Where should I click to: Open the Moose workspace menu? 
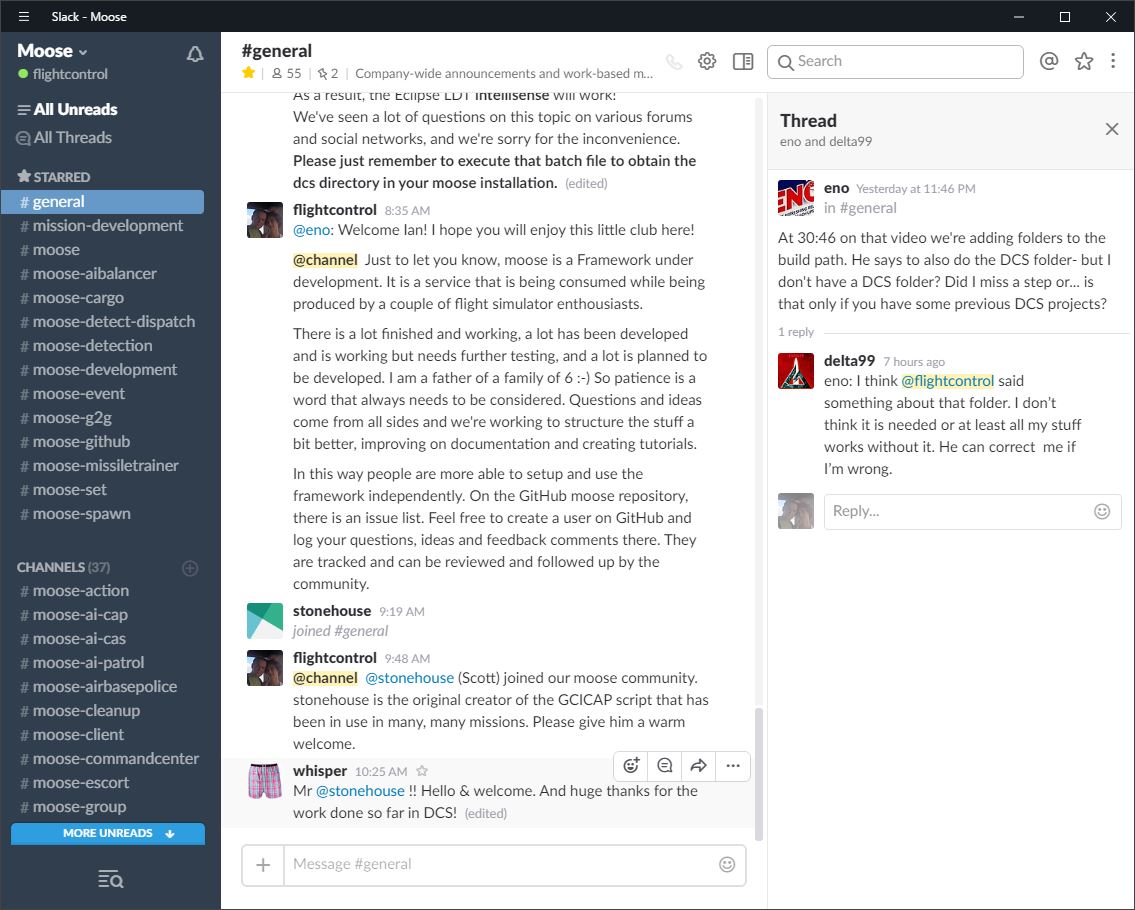(x=50, y=50)
